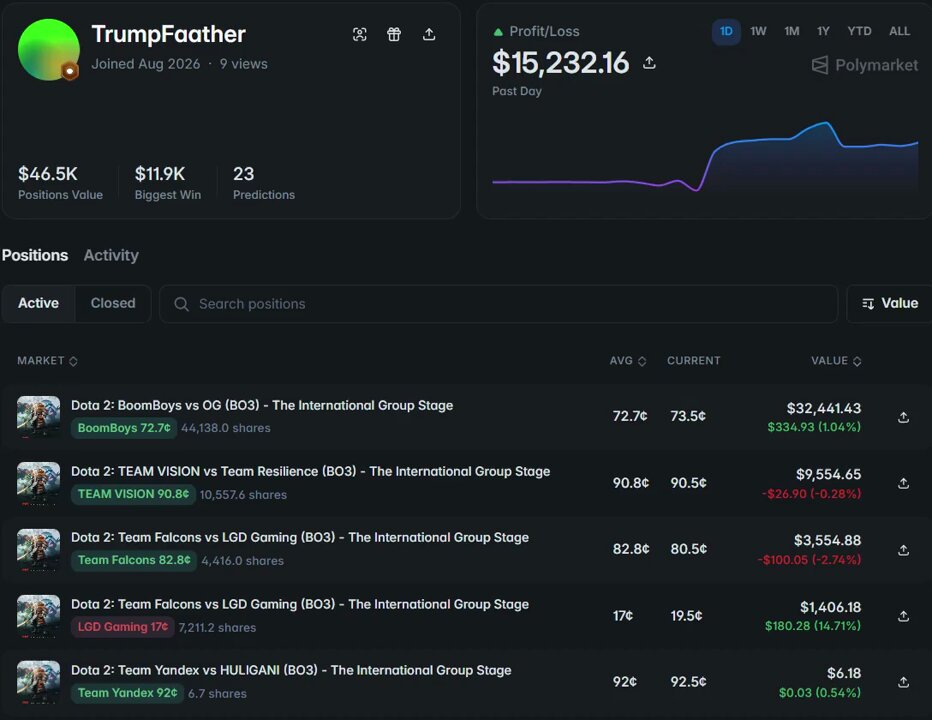Click the $46.5K Positions Value stat
The height and width of the screenshot is (720, 932).
coord(61,183)
